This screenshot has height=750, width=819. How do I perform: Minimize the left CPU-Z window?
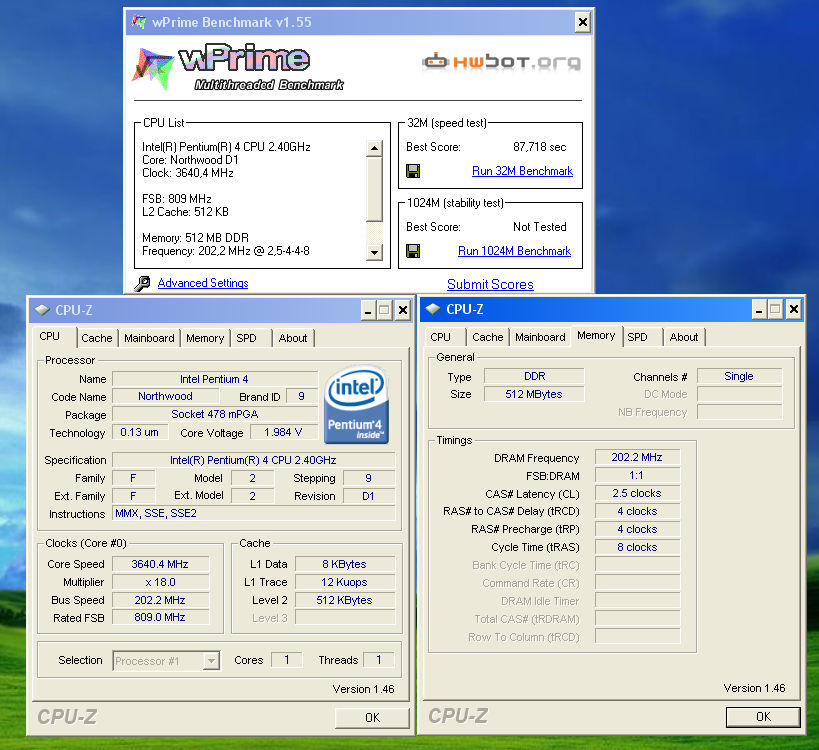pos(368,311)
